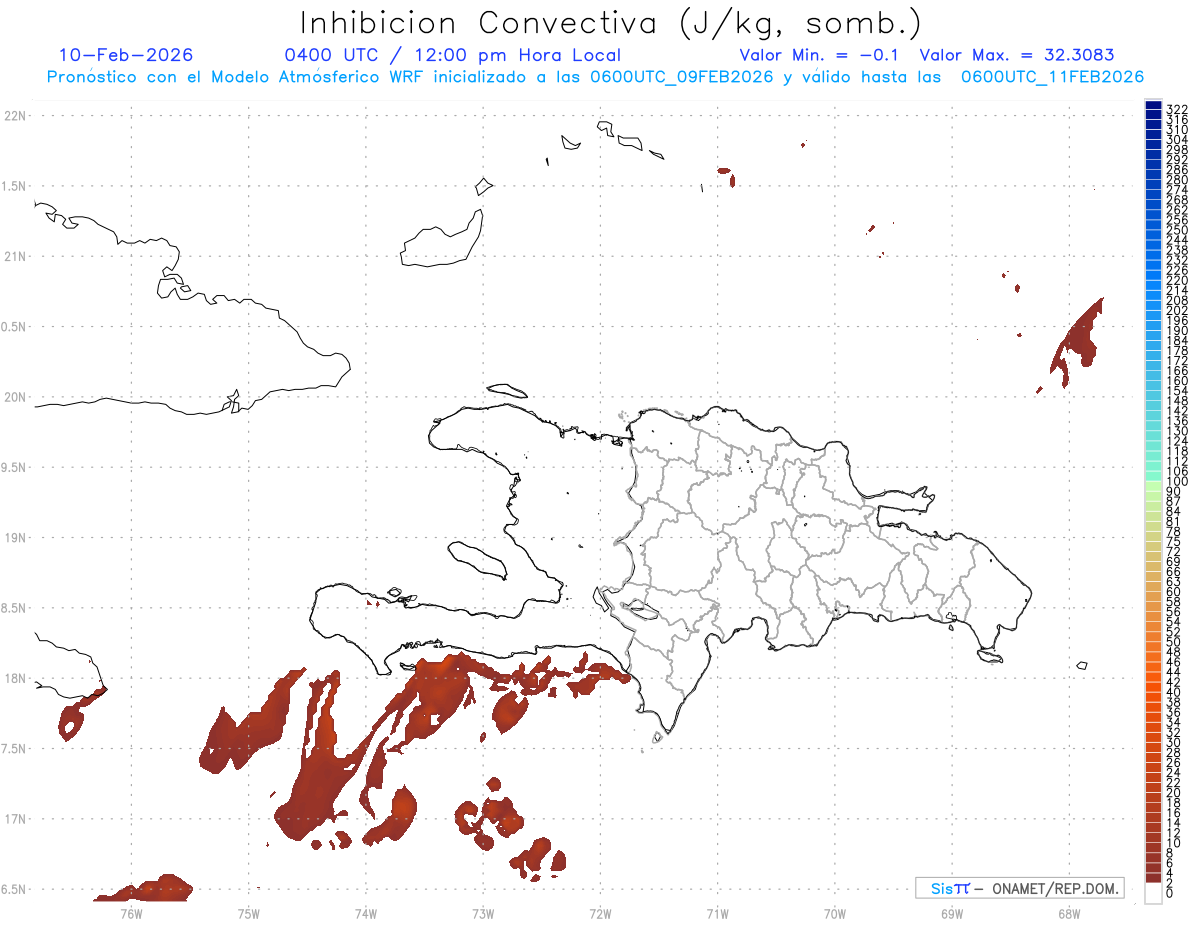Viewport: 1200px width, 927px height.
Task: Click the 71W longitude label
Action: (717, 913)
